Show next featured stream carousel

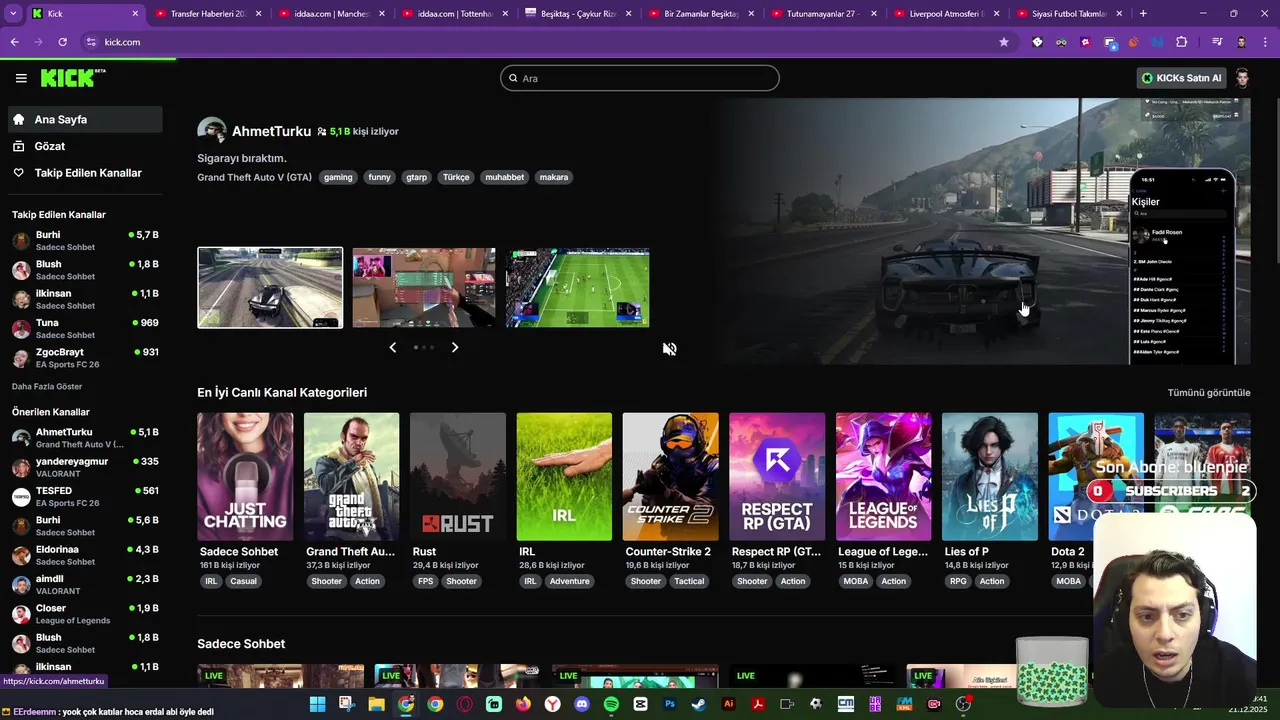click(x=455, y=347)
